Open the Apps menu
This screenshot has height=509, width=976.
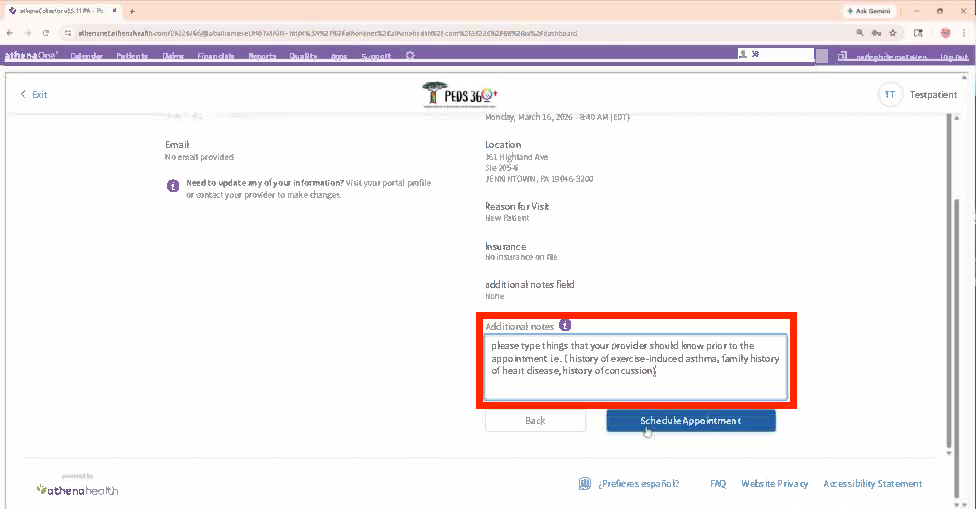[339, 56]
